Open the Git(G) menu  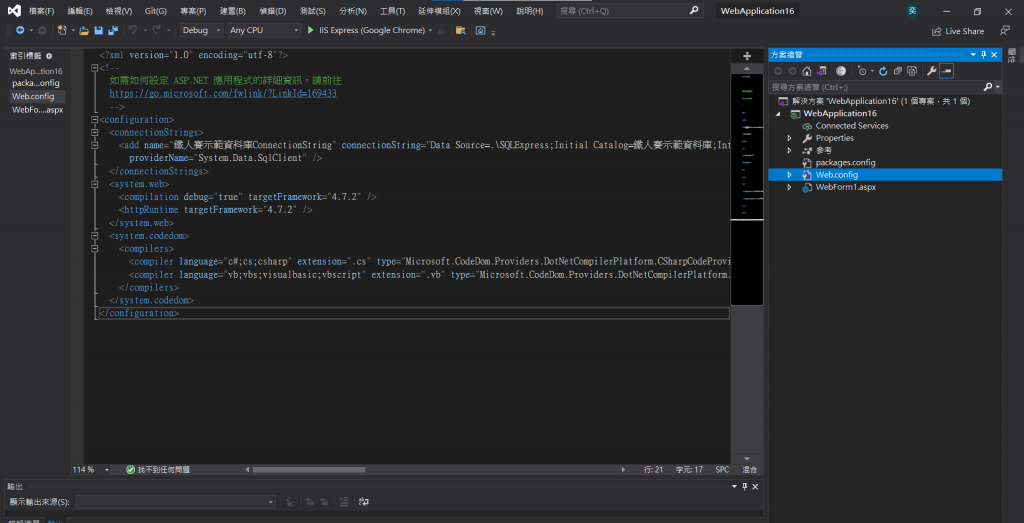(x=155, y=12)
